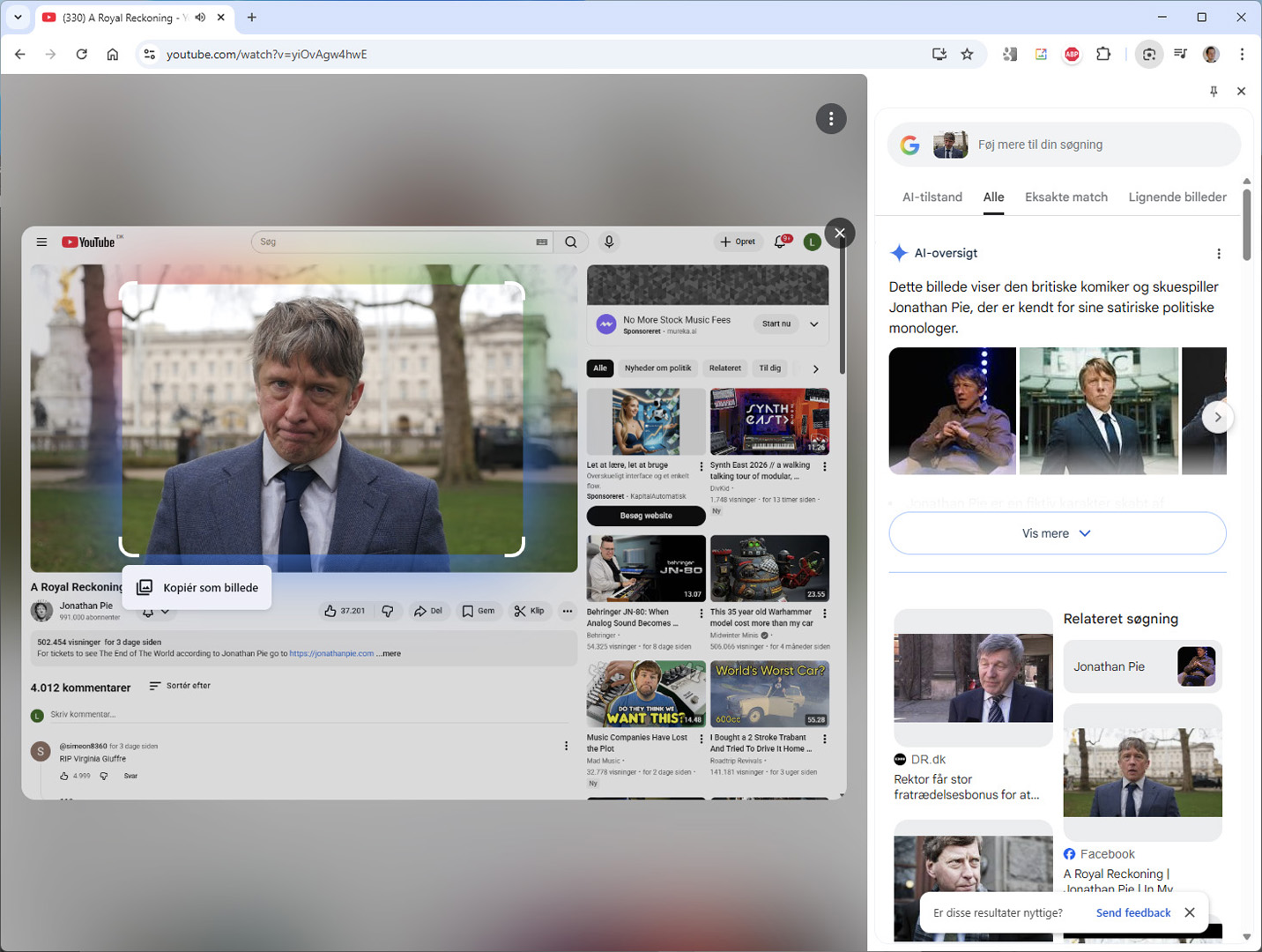Click the Send feedback link

(x=1133, y=912)
